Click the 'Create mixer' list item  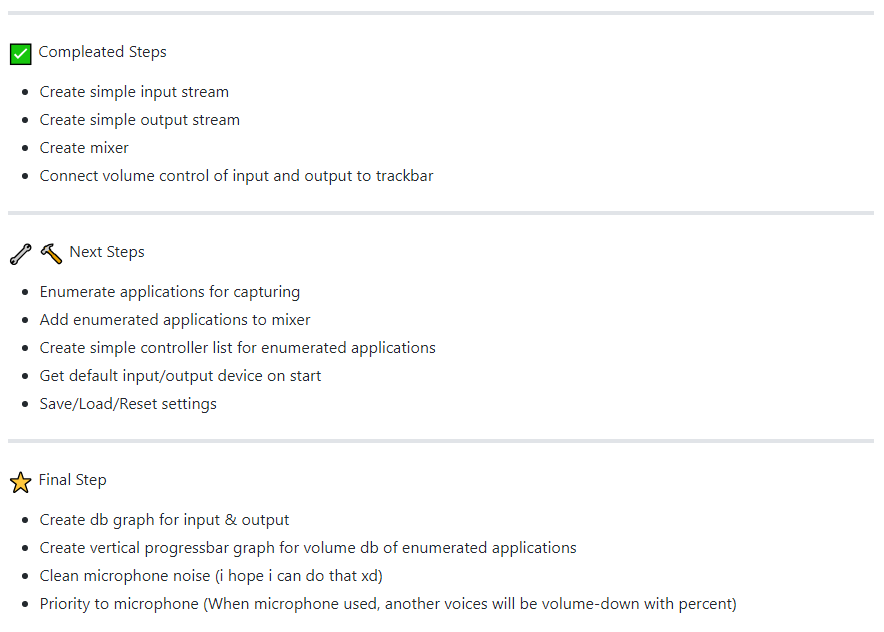84,148
